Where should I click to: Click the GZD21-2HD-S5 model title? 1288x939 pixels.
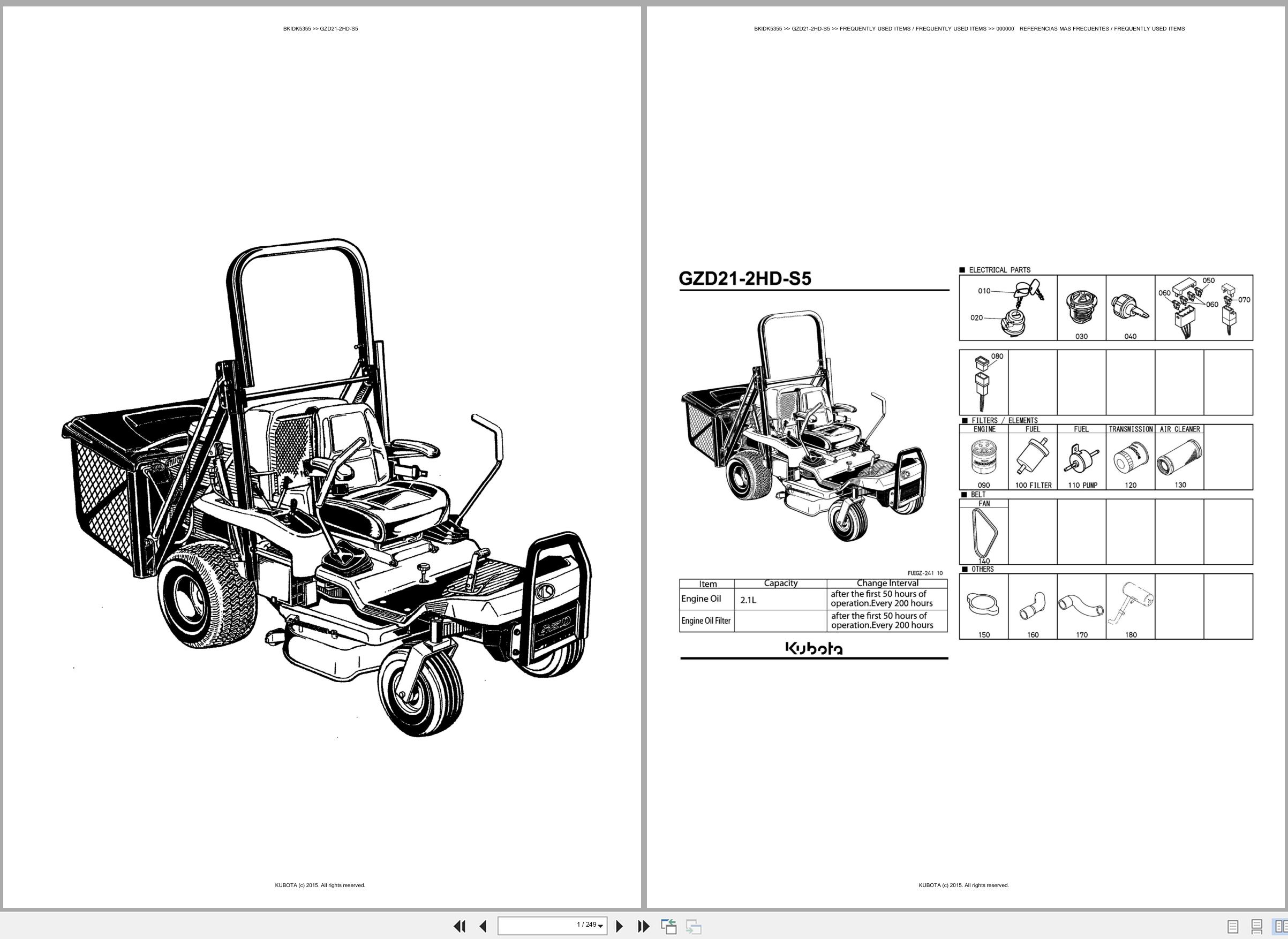pyautogui.click(x=744, y=278)
